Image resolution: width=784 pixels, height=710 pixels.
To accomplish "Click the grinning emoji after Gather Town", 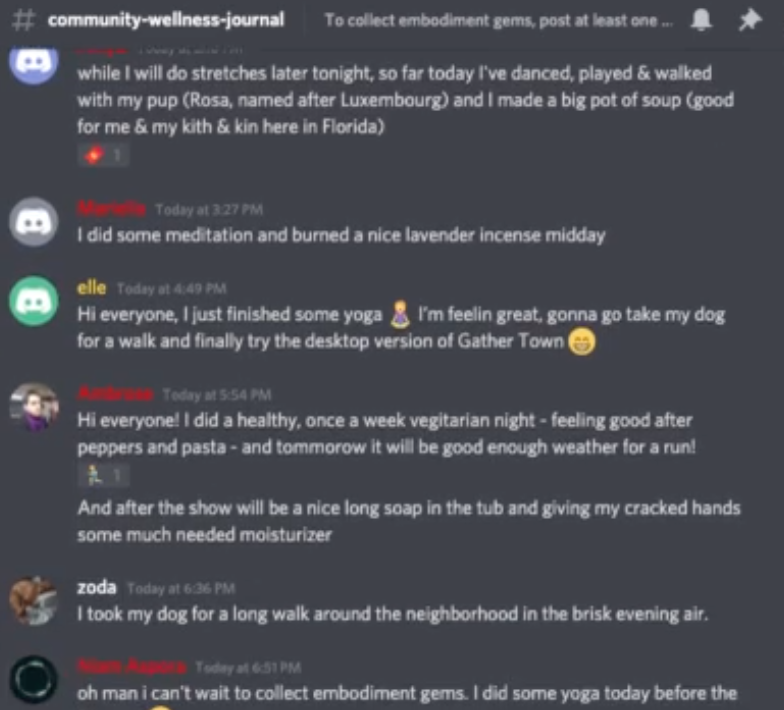I will 582,342.
